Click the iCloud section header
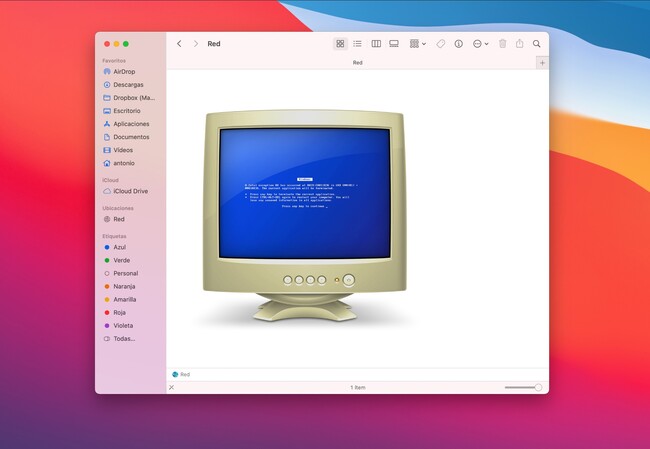 [x=110, y=180]
